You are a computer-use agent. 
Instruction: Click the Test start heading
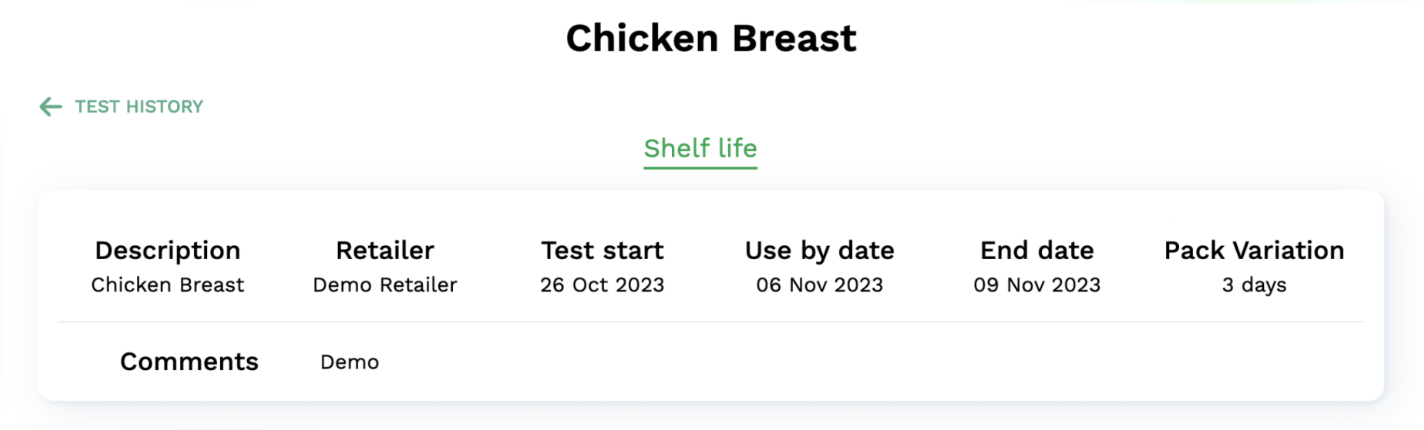(602, 250)
